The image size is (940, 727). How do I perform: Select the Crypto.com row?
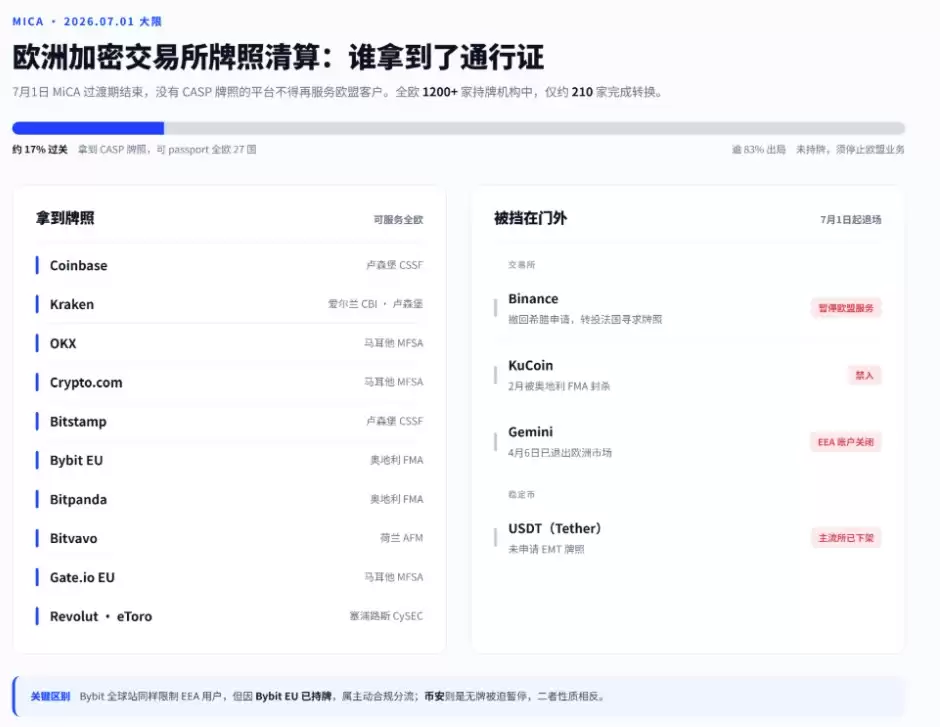click(229, 382)
